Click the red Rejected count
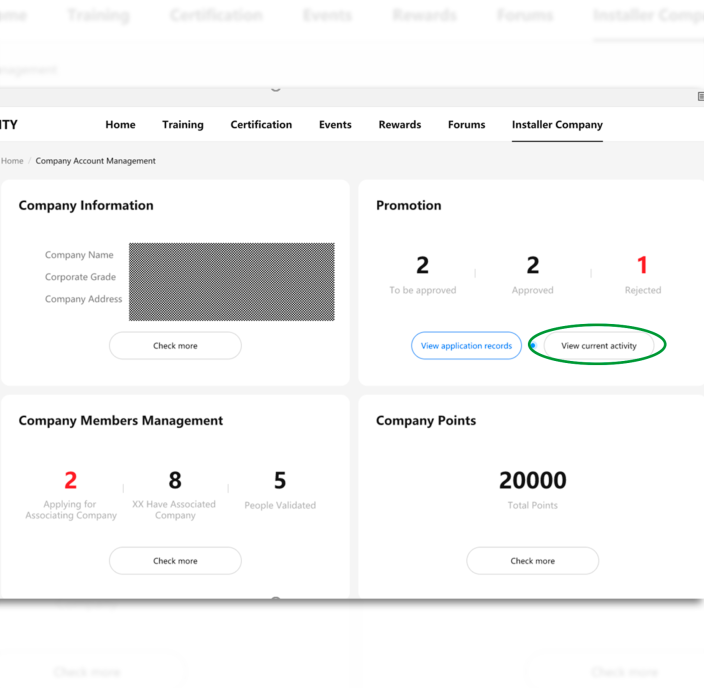The width and height of the screenshot is (704, 688). click(642, 265)
